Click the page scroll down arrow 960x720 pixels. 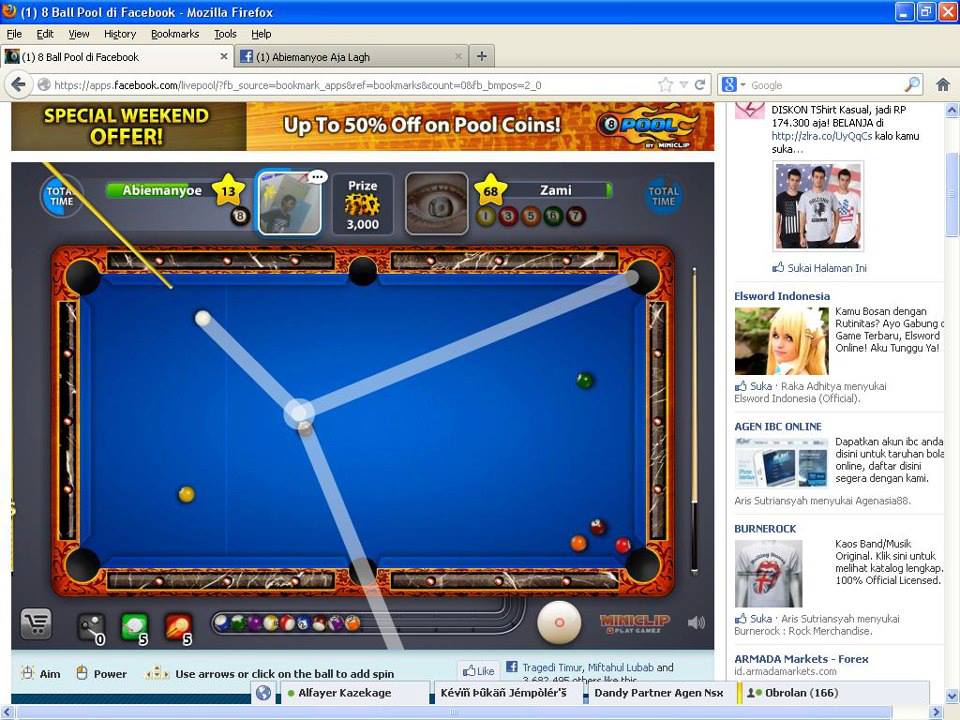point(953,696)
